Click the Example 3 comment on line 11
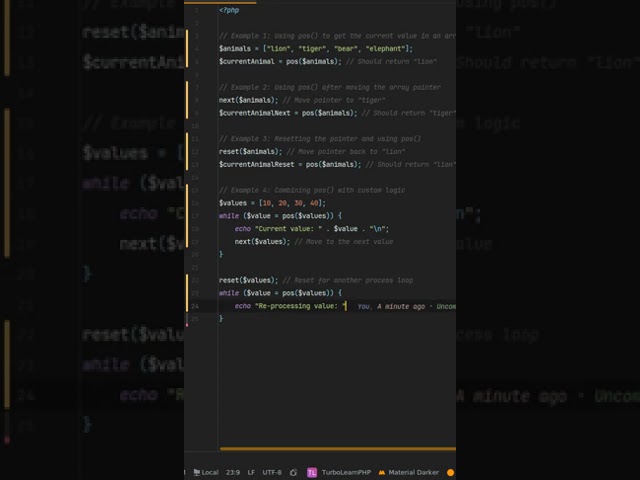 (x=320, y=139)
